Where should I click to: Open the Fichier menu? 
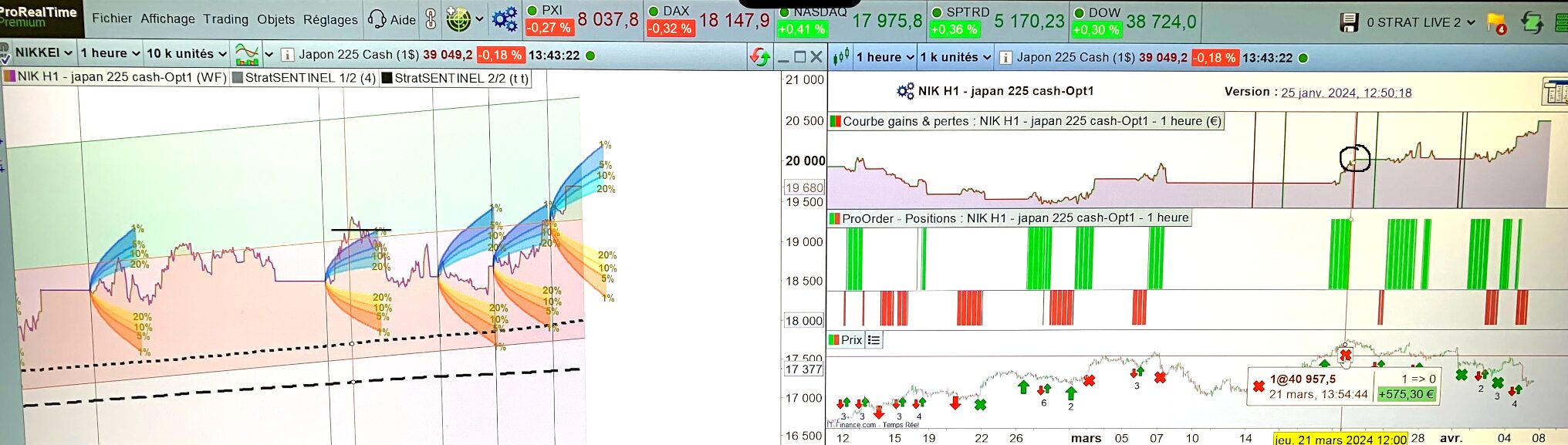coord(111,19)
